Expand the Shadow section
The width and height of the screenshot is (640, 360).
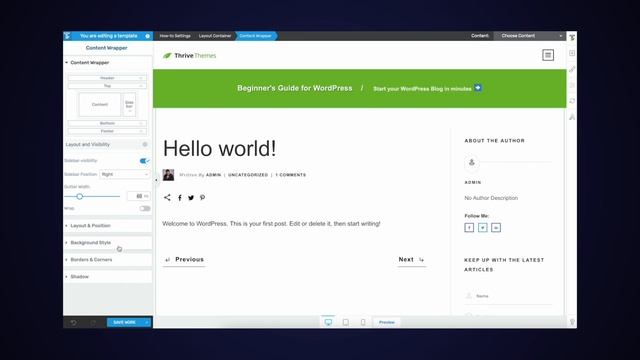point(108,277)
